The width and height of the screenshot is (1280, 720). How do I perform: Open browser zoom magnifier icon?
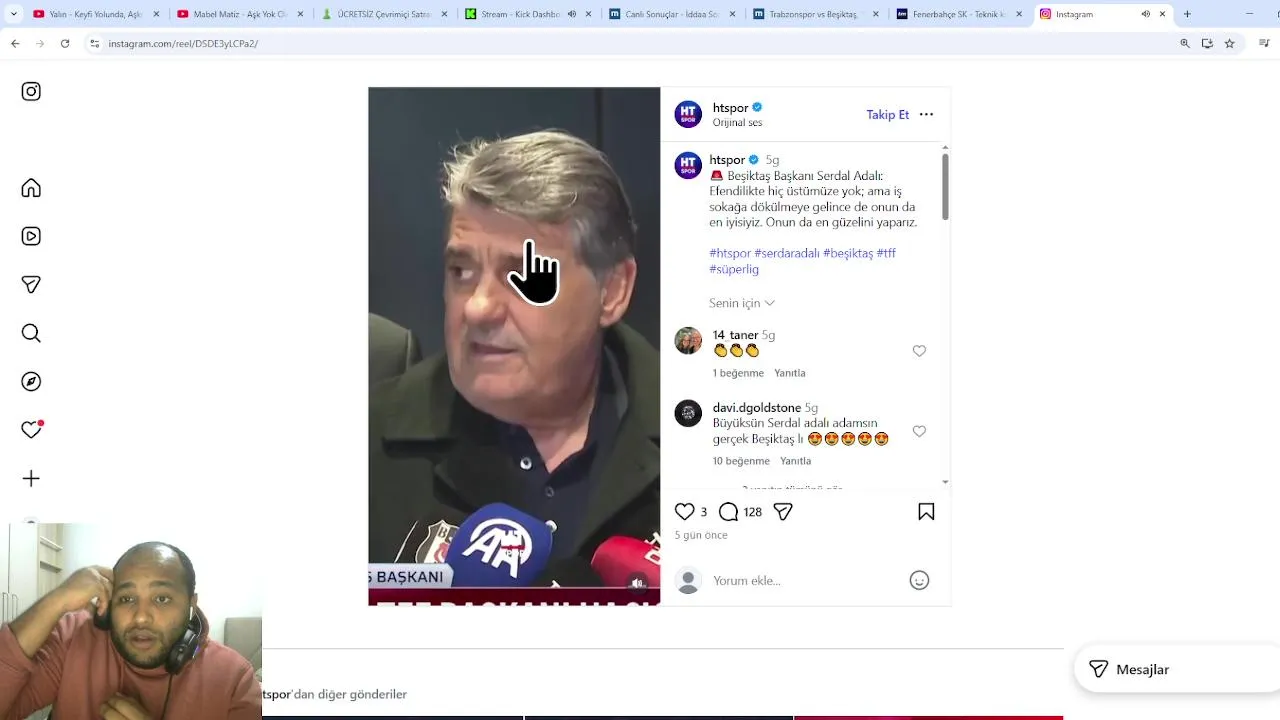tap(1185, 43)
